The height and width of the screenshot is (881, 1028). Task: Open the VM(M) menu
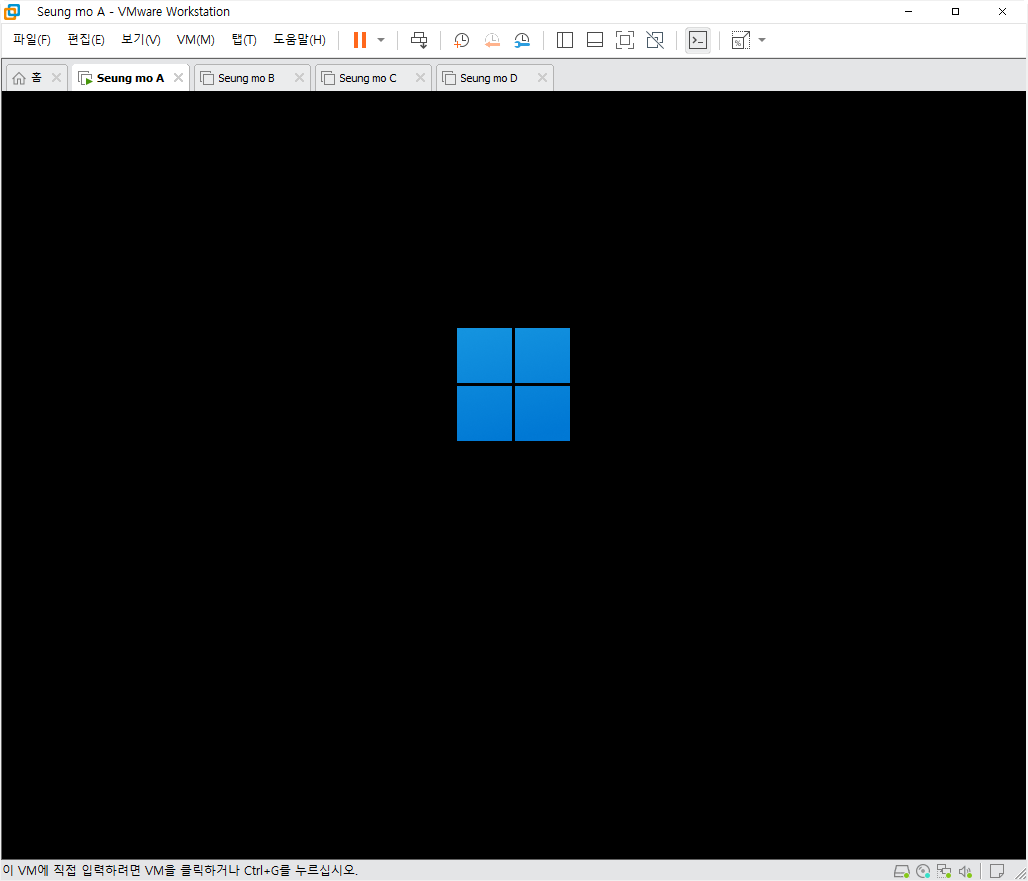pyautogui.click(x=195, y=40)
